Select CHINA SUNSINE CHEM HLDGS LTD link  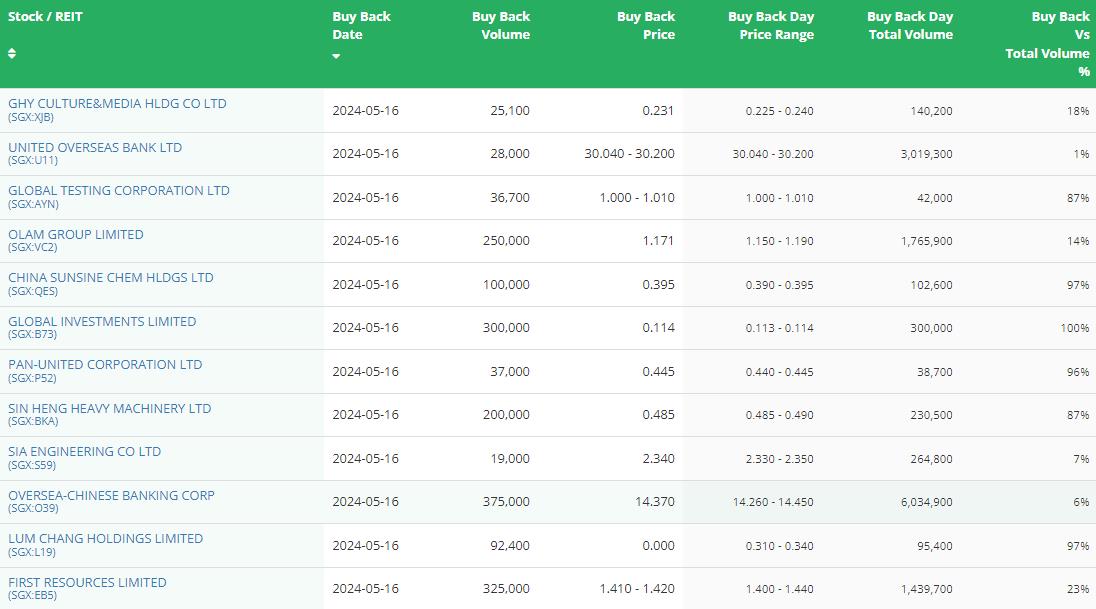111,278
